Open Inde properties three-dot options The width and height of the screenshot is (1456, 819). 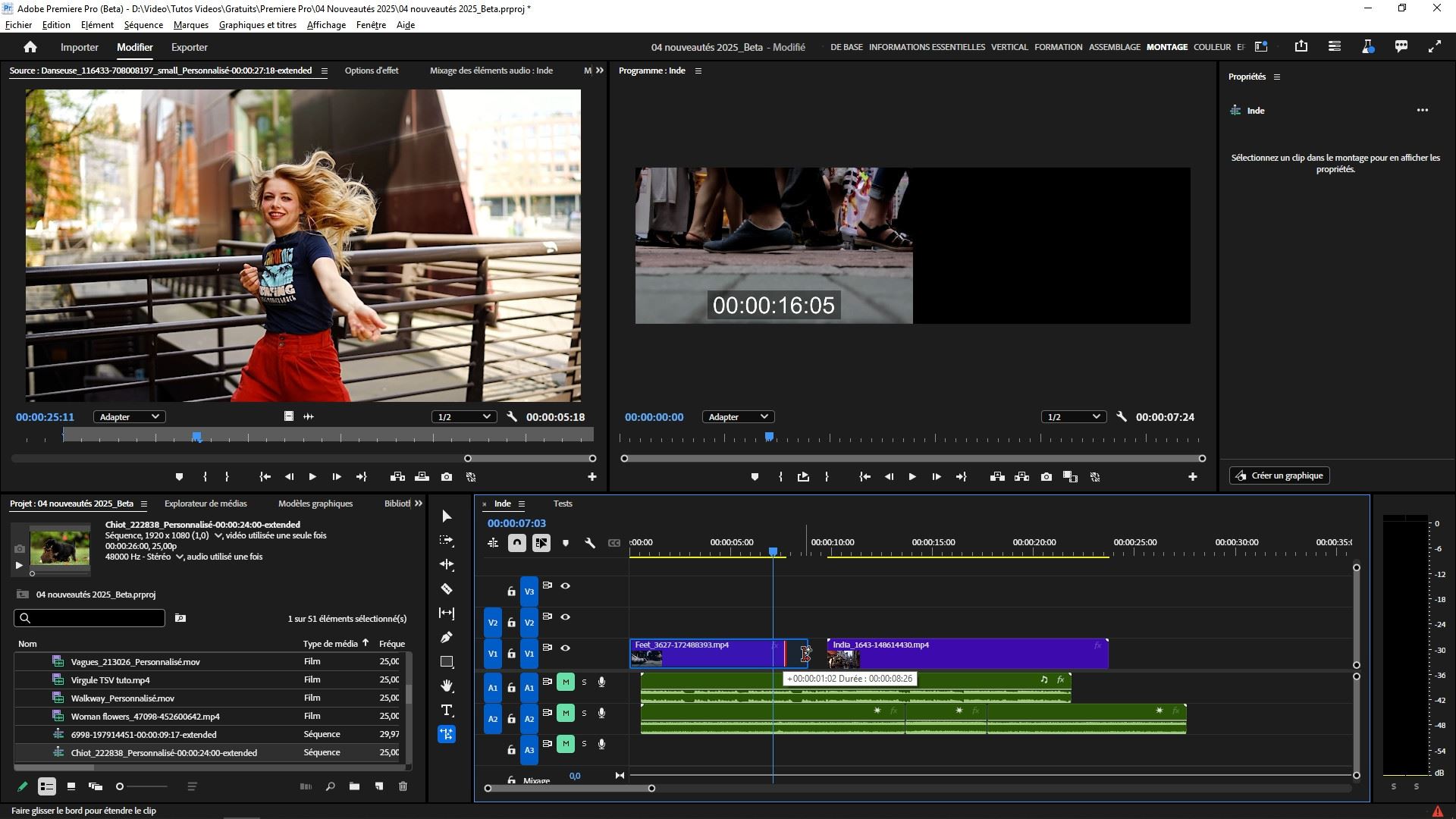click(x=1423, y=111)
